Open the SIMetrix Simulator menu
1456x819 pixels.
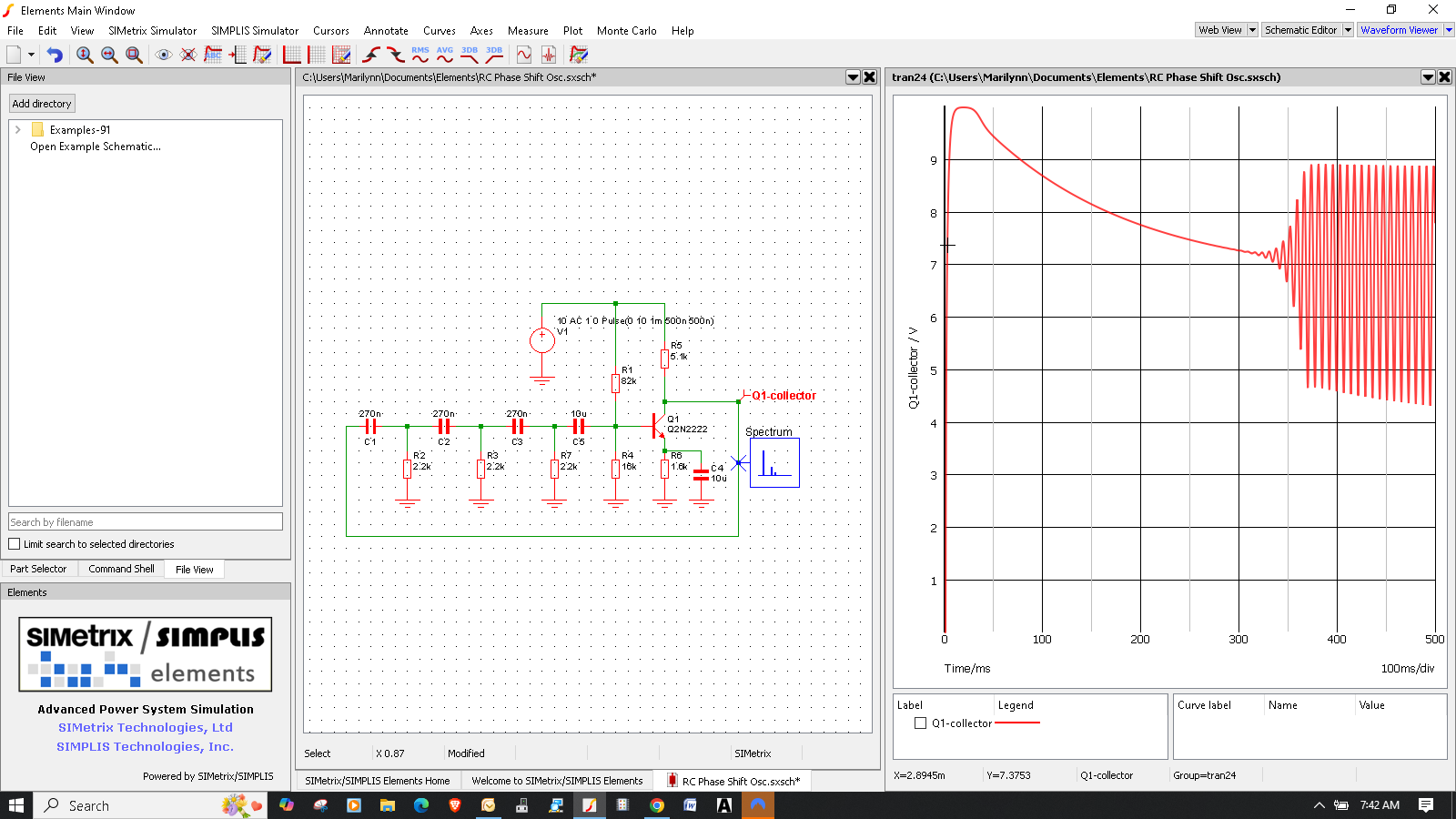(152, 31)
